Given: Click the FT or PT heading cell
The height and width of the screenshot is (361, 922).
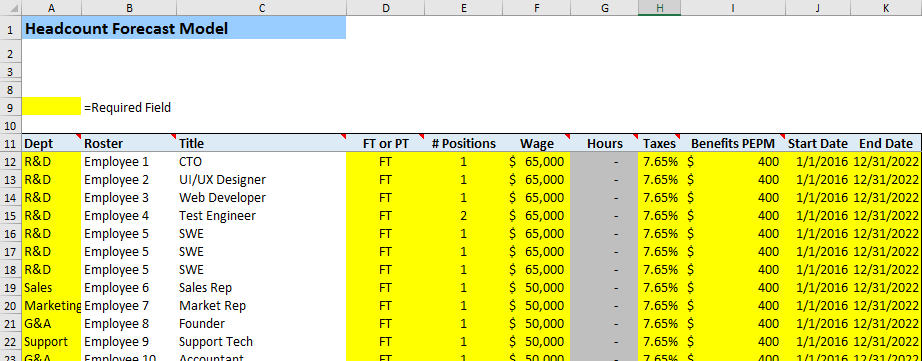Looking at the screenshot, I should (x=386, y=143).
